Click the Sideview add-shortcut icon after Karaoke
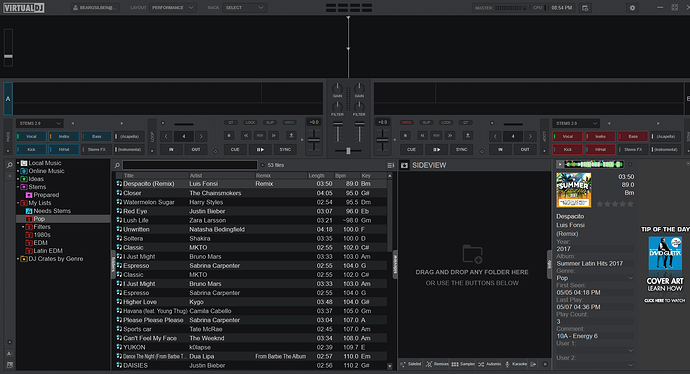 coord(533,364)
